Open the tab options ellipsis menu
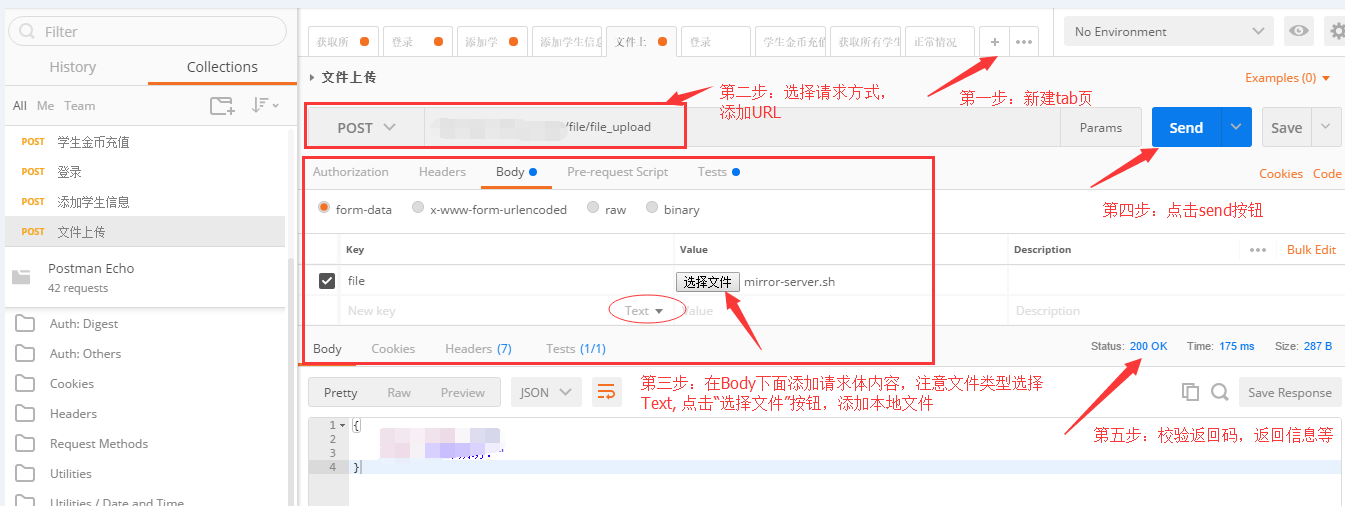 pos(1024,42)
